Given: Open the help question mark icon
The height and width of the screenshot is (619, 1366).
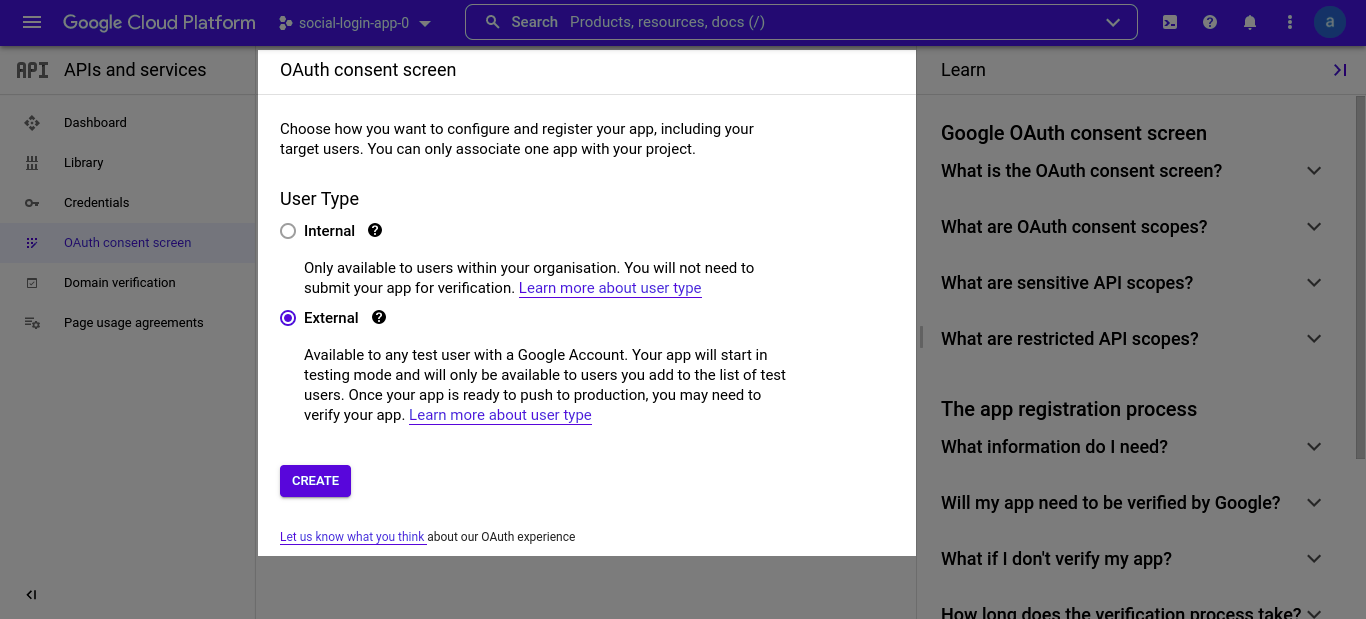Looking at the screenshot, I should tap(1210, 22).
